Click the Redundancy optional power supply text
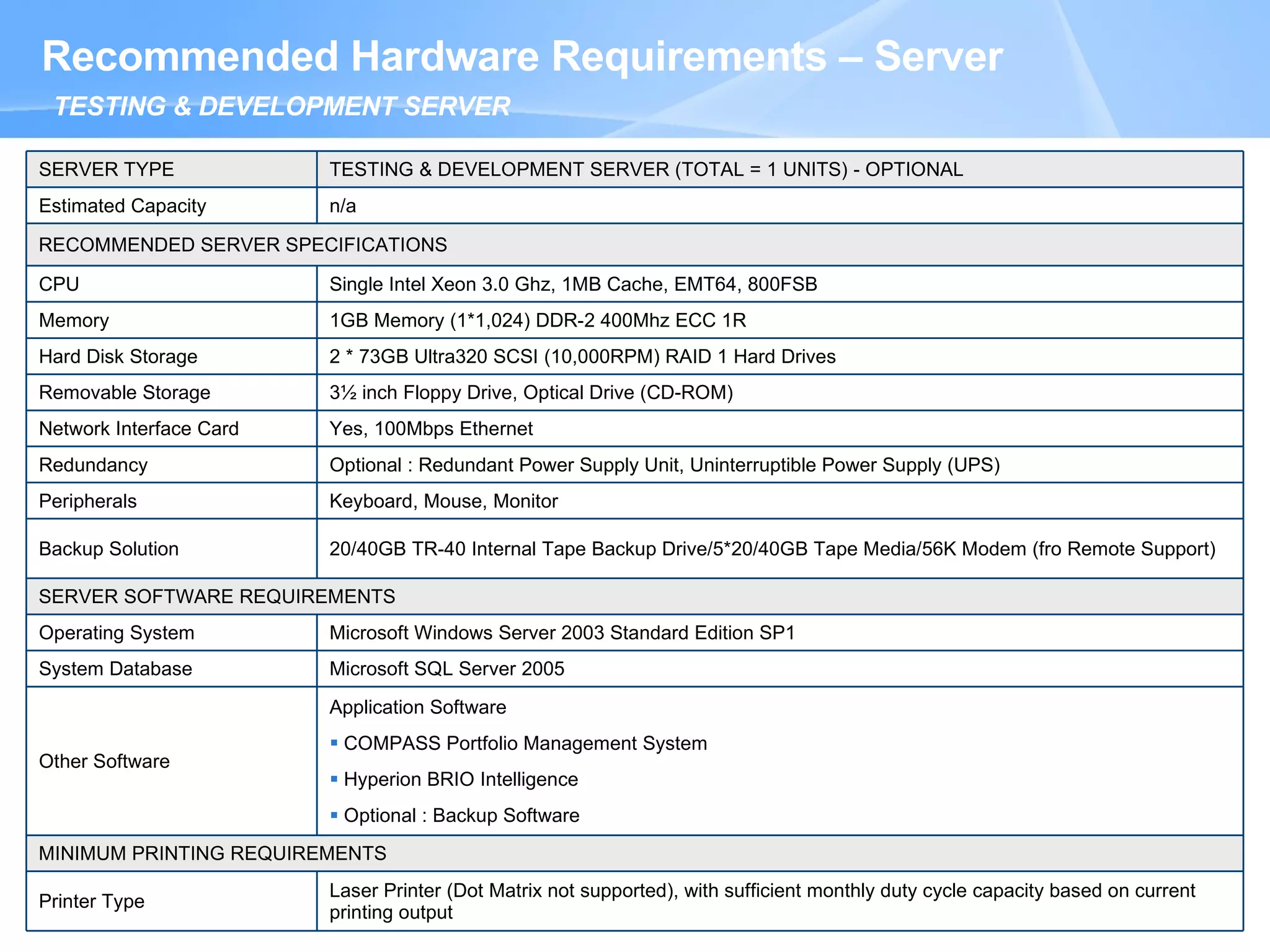Screen dimensions: 1270x952 tap(664, 465)
